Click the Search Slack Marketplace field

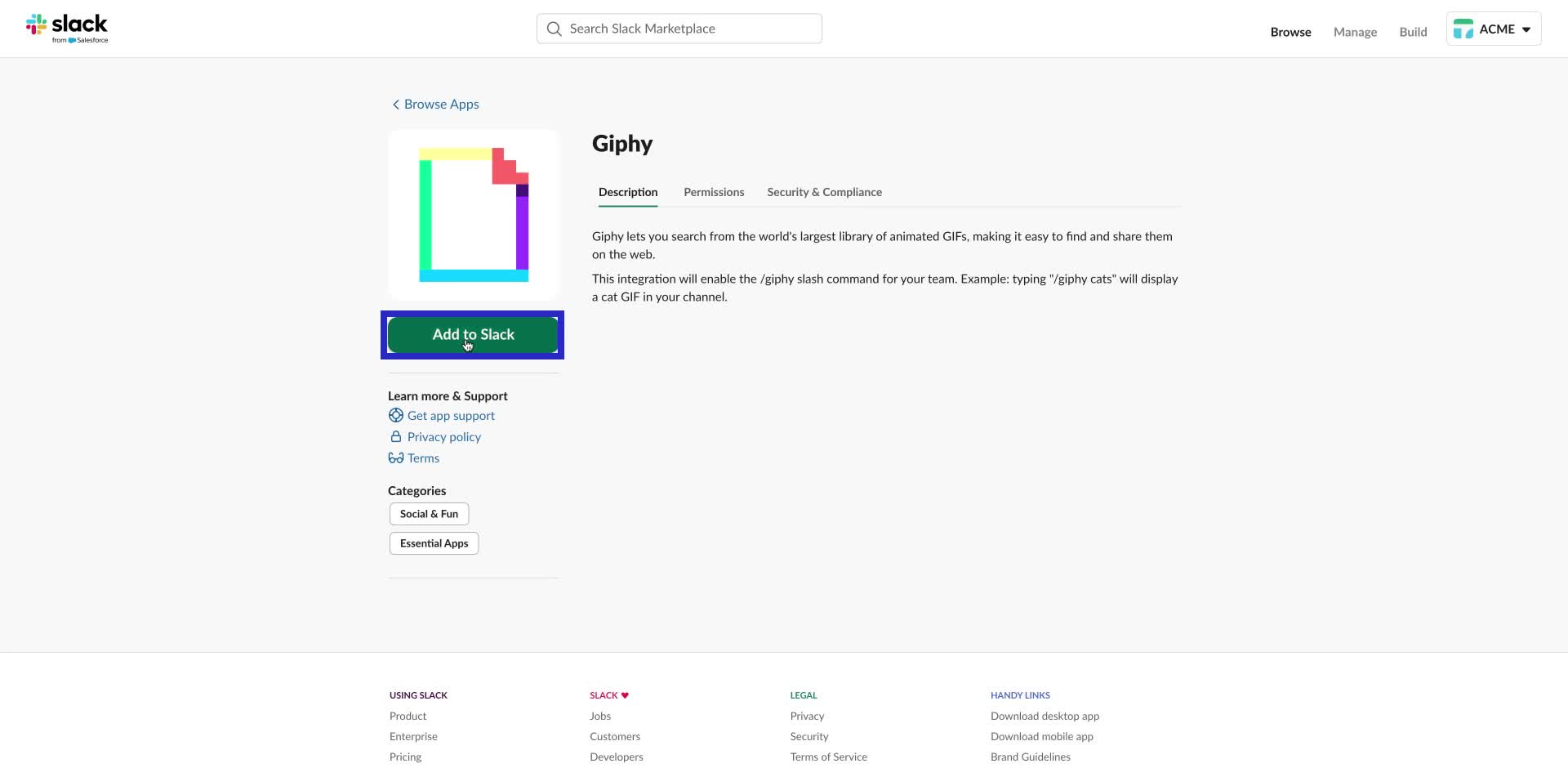(x=678, y=28)
